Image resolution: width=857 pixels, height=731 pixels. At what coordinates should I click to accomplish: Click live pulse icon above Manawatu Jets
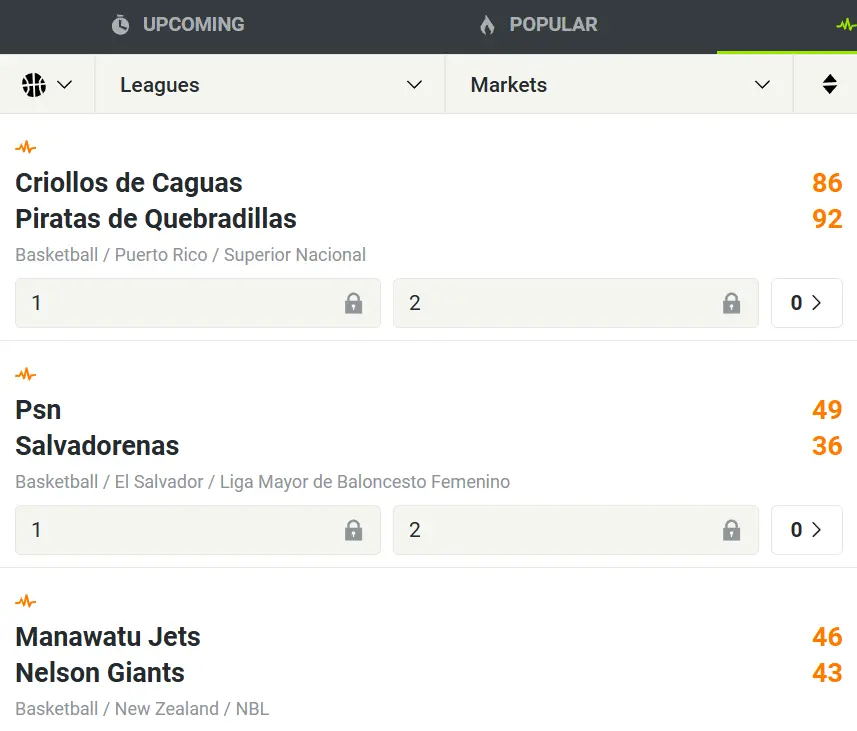pyautogui.click(x=26, y=601)
